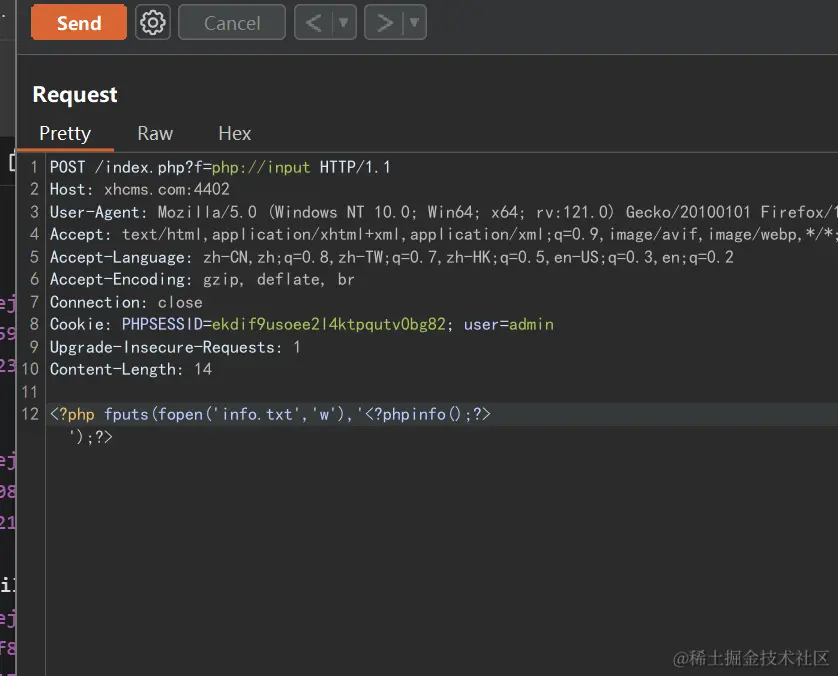
Task: Switch to the Raw tab
Action: 155,134
